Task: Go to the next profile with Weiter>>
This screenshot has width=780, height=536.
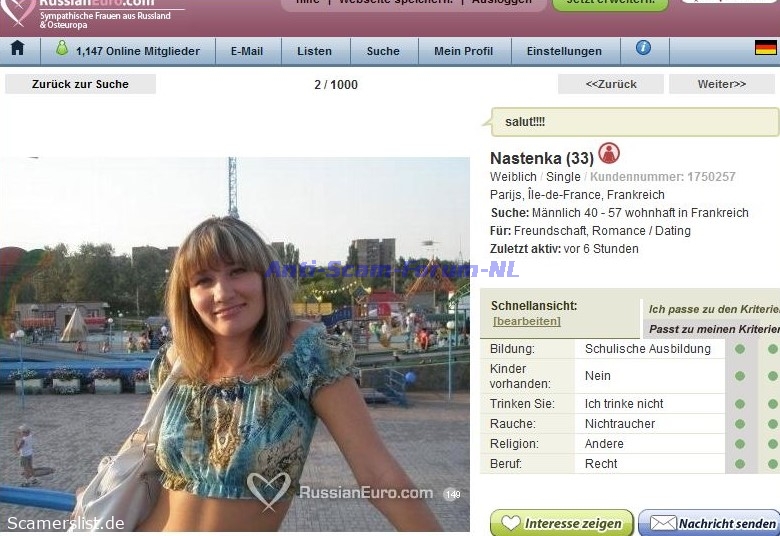Action: [721, 84]
